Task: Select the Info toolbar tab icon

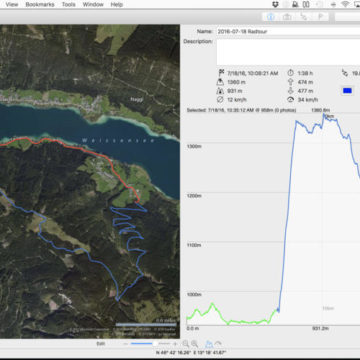Action: click(271, 17)
